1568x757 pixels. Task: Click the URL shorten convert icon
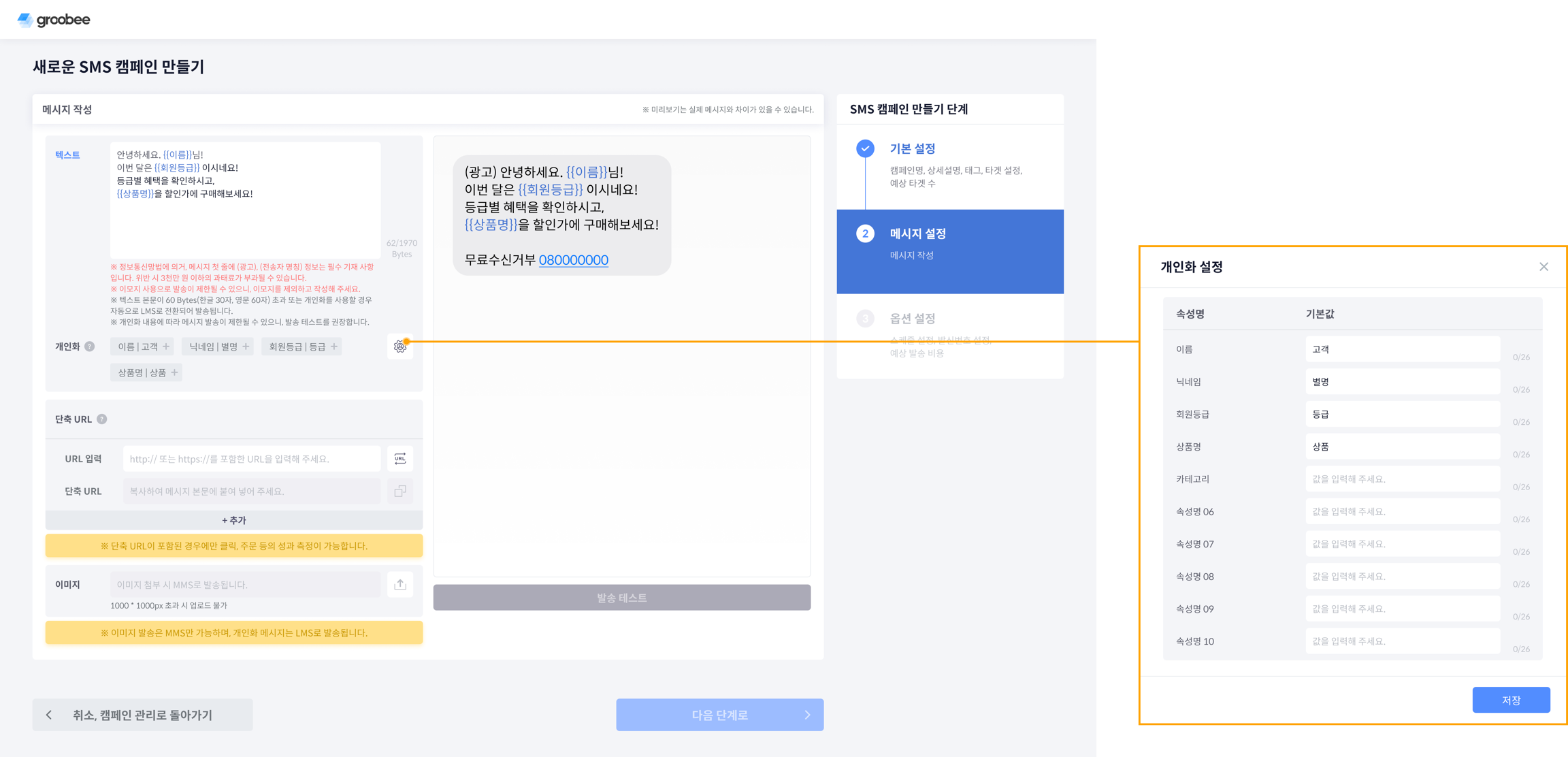tap(399, 459)
